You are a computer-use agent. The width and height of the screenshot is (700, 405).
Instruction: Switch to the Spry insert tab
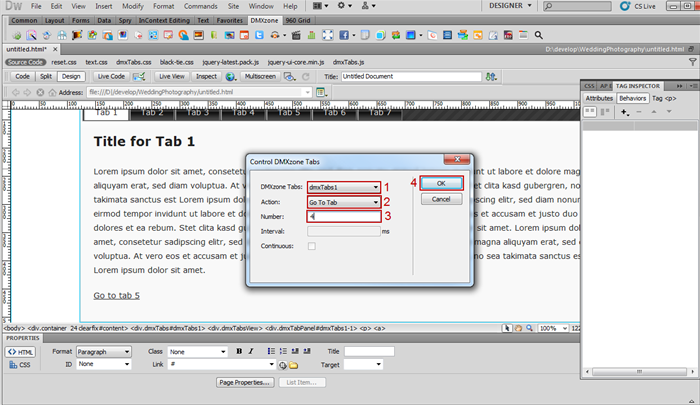(125, 21)
